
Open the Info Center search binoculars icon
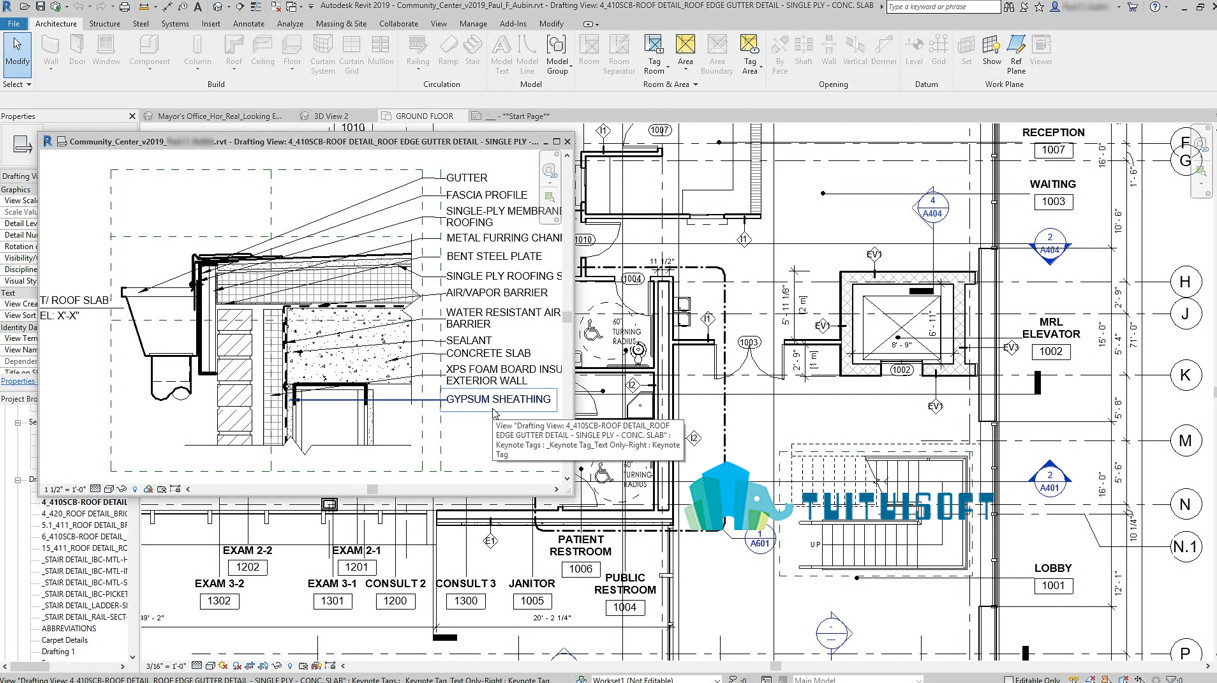[1009, 7]
